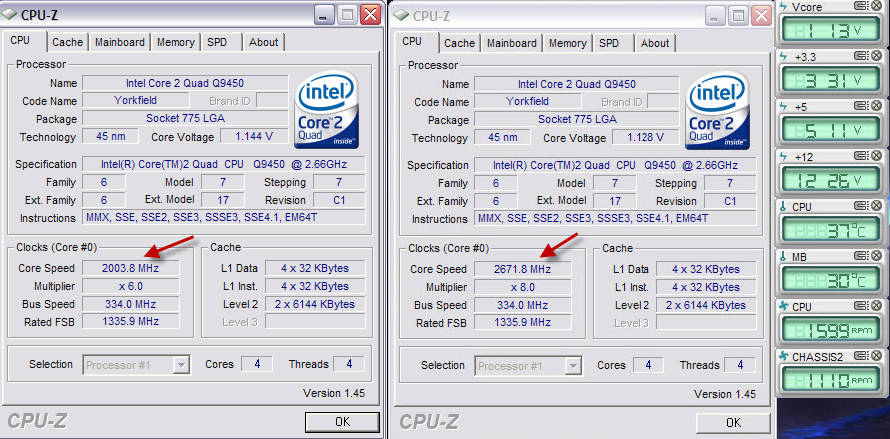Click the CPU-Z title icon in right window

point(401,15)
